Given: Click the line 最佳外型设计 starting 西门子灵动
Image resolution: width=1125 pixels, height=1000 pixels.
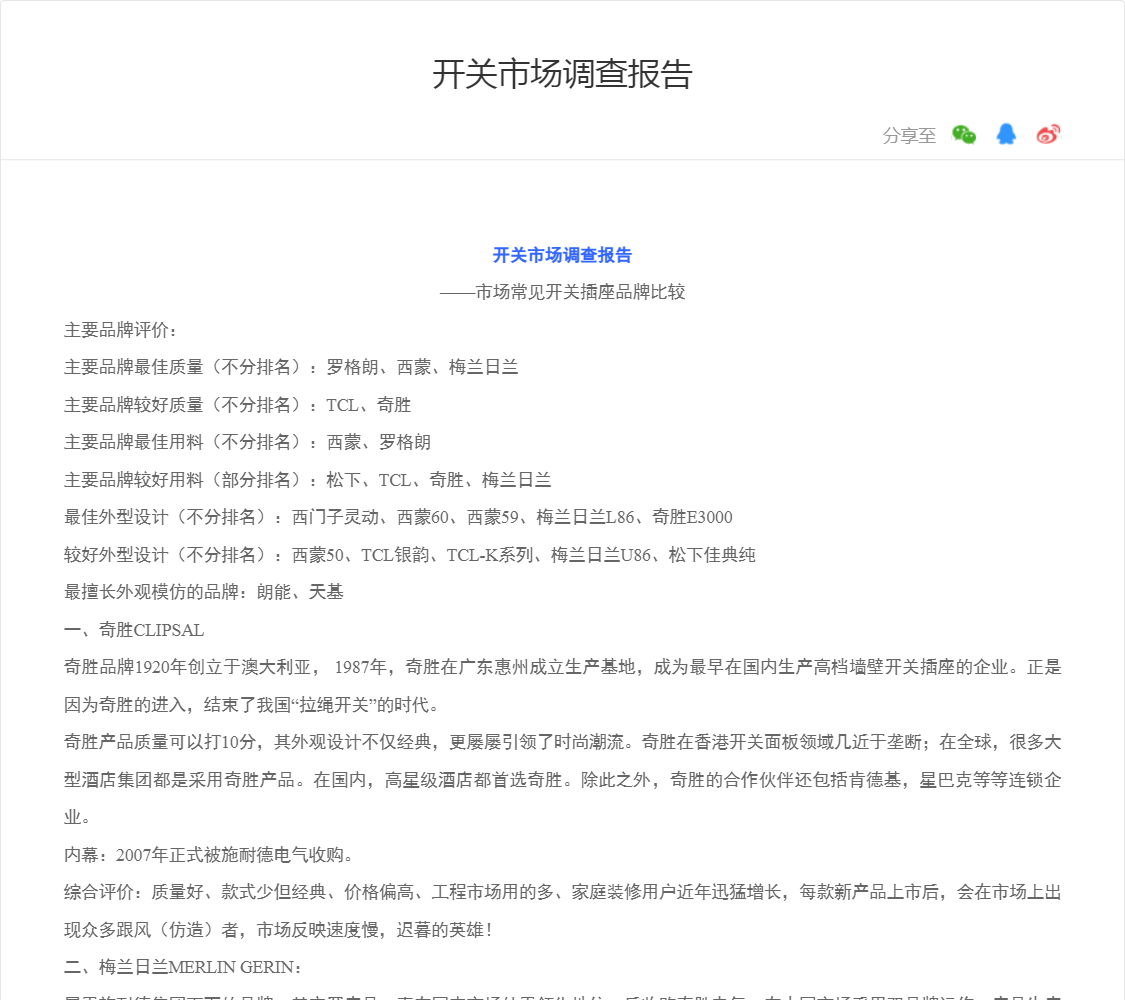Looking at the screenshot, I should (x=398, y=517).
